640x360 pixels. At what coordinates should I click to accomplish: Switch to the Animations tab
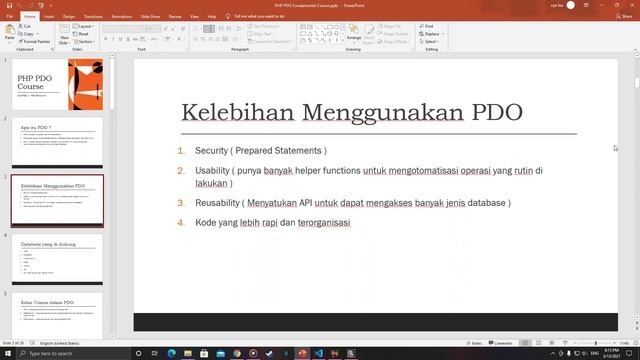click(x=122, y=16)
